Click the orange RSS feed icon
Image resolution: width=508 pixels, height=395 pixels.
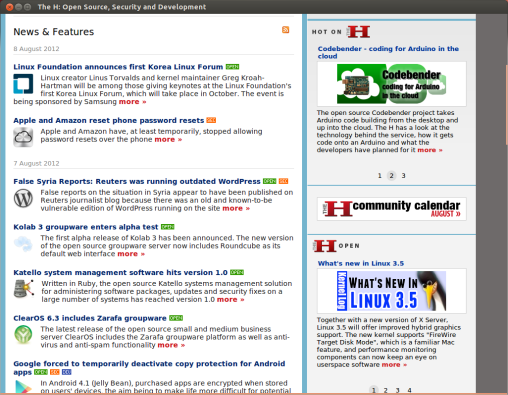(x=285, y=30)
